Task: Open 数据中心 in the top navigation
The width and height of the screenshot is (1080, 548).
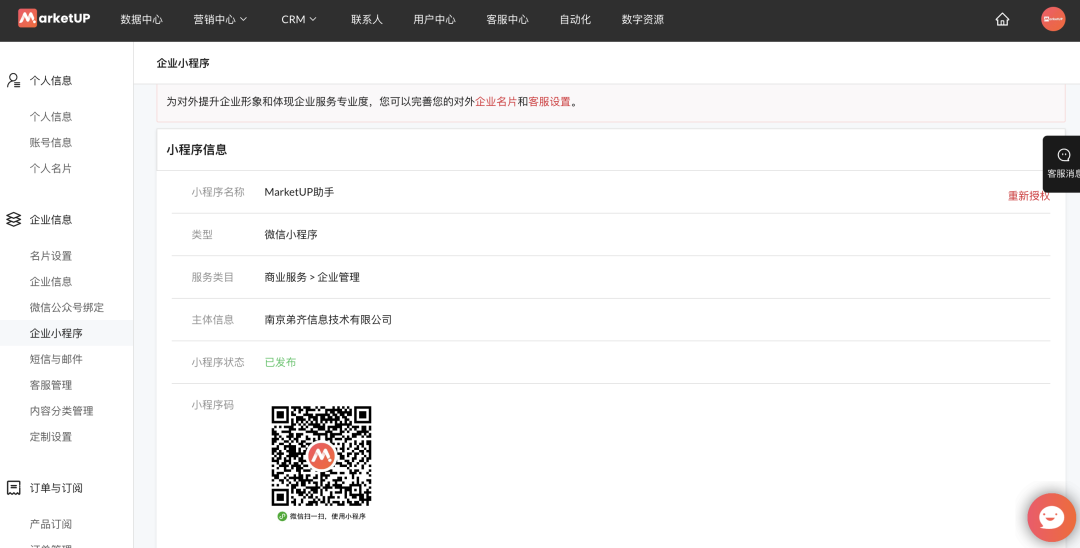Action: (142, 19)
